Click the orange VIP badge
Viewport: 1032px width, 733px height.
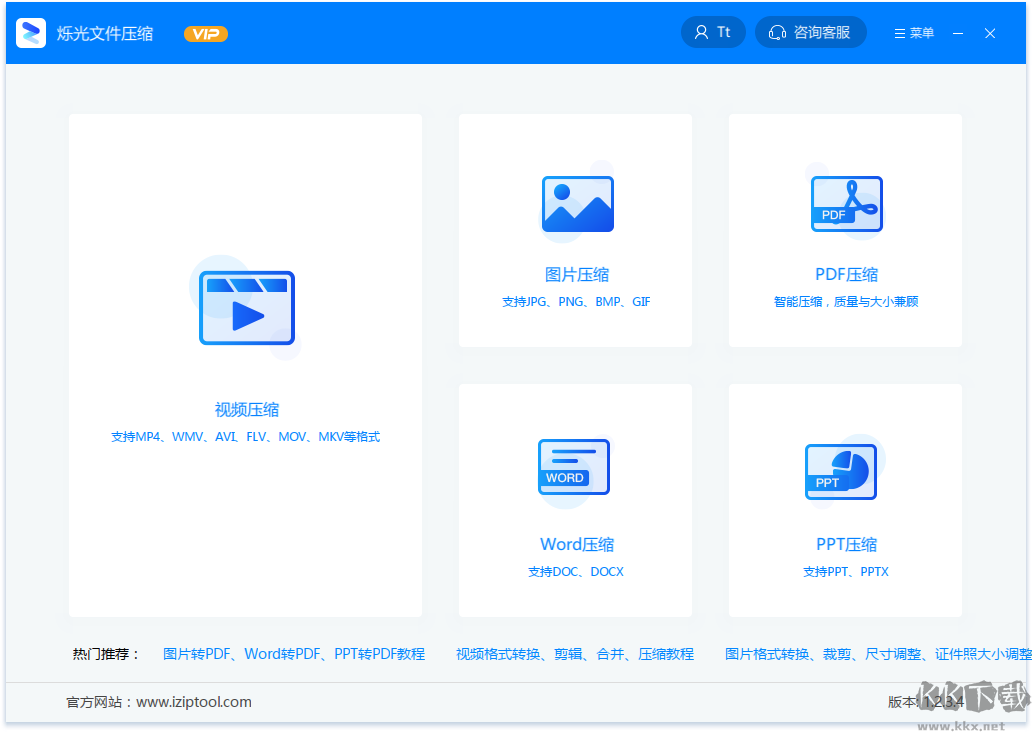tap(206, 34)
